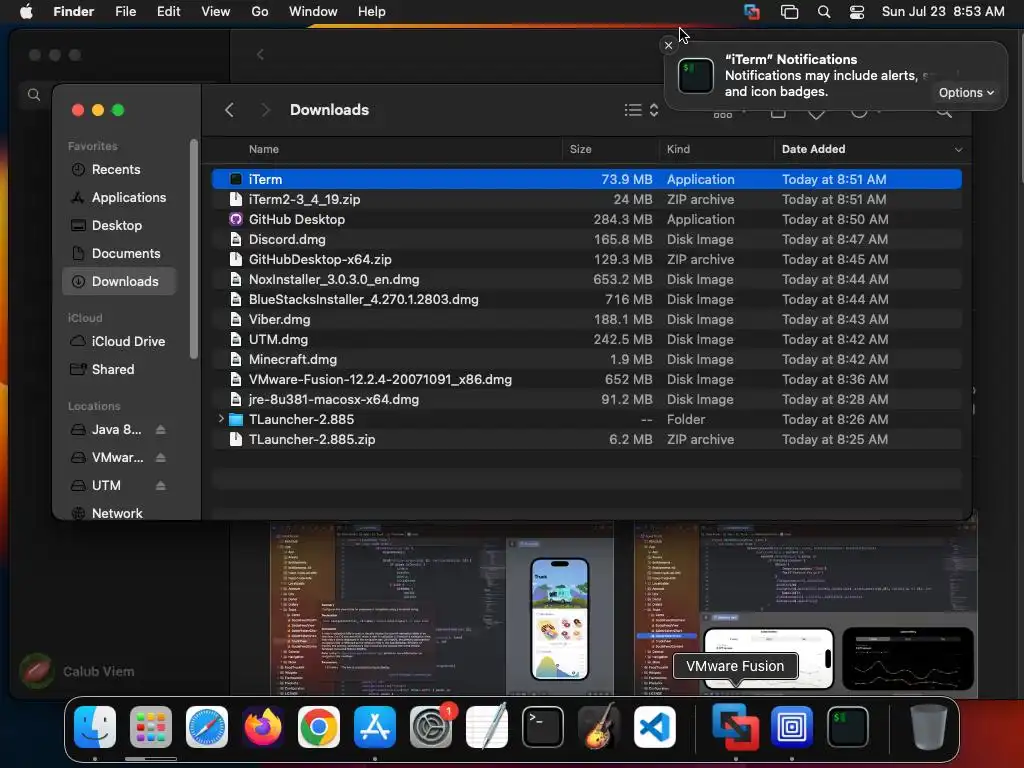Open the list view selector dropdown

[641, 110]
